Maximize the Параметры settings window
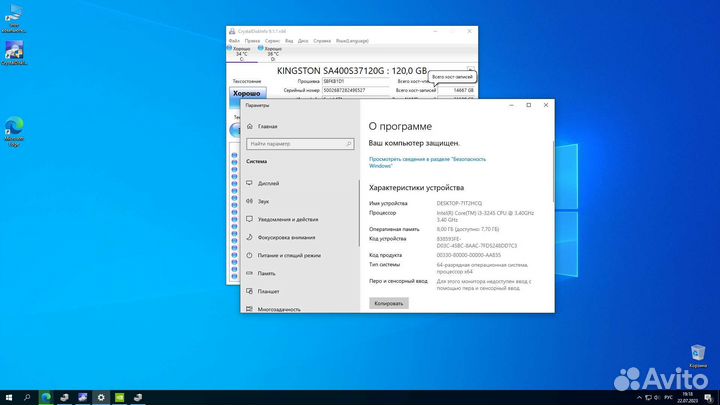This screenshot has height=405, width=720. [x=529, y=105]
